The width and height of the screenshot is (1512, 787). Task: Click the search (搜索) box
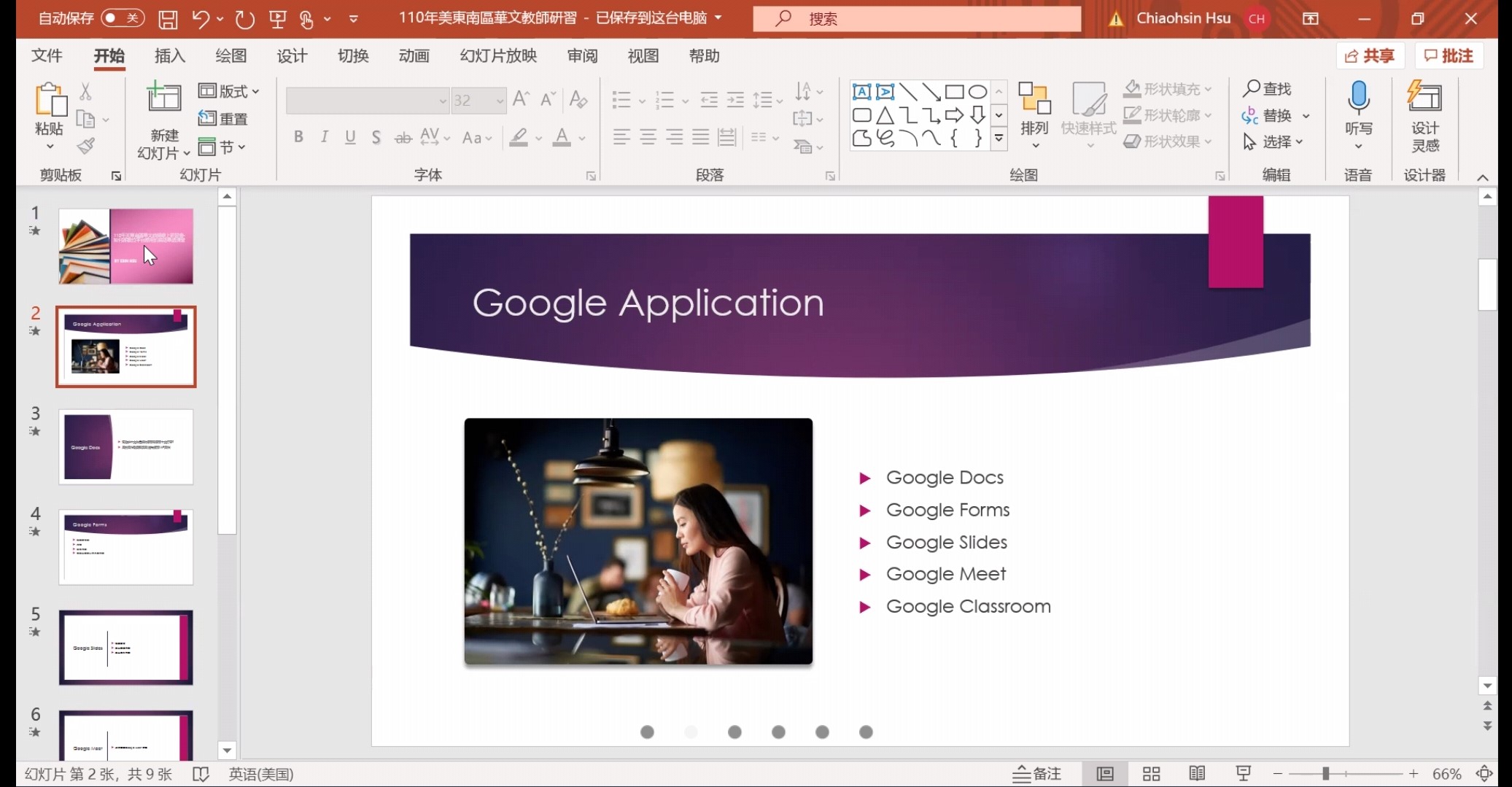pyautogui.click(x=918, y=19)
